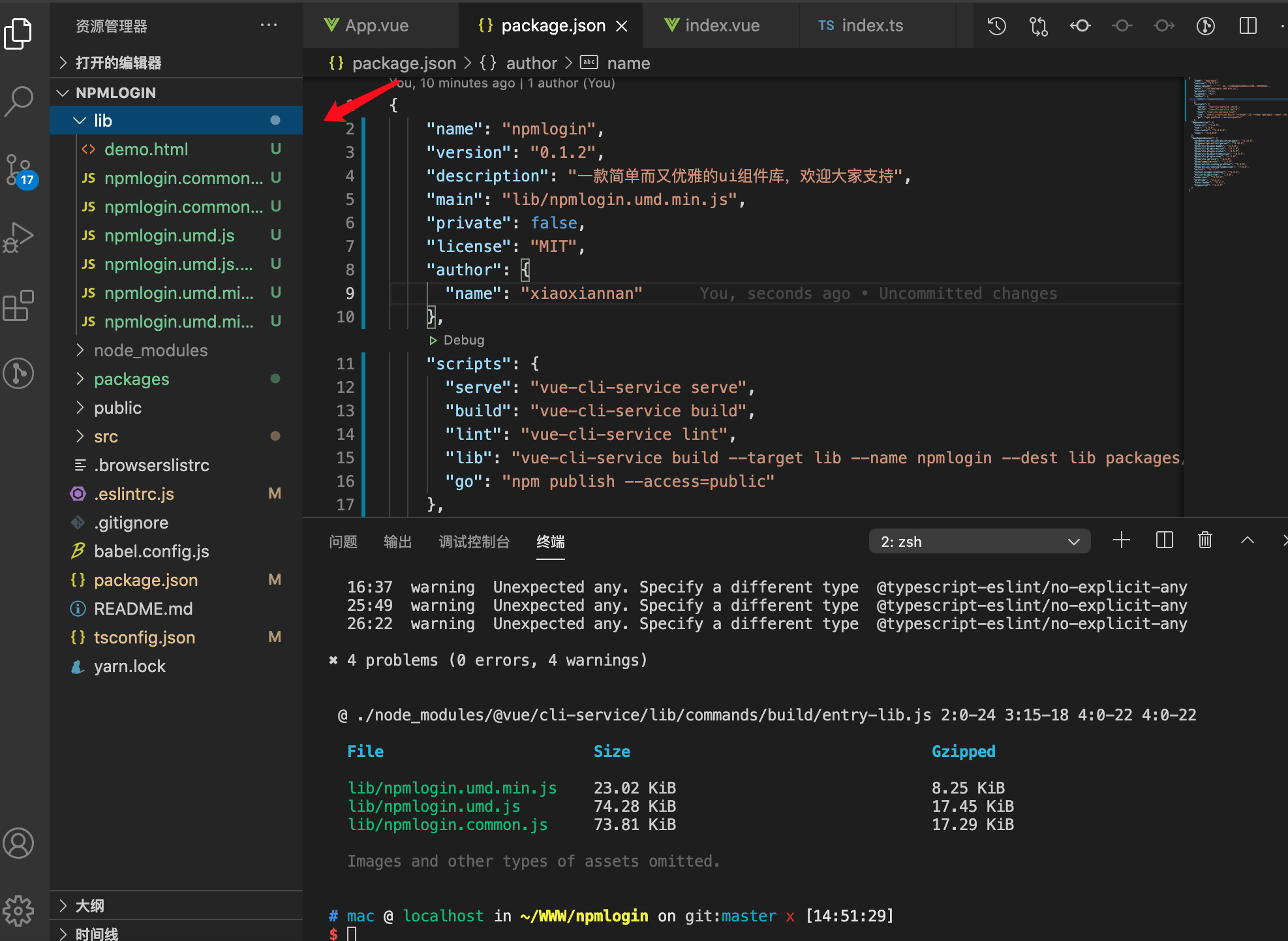Expand the node_modules folder
Viewport: 1288px width, 941px height.
point(151,350)
